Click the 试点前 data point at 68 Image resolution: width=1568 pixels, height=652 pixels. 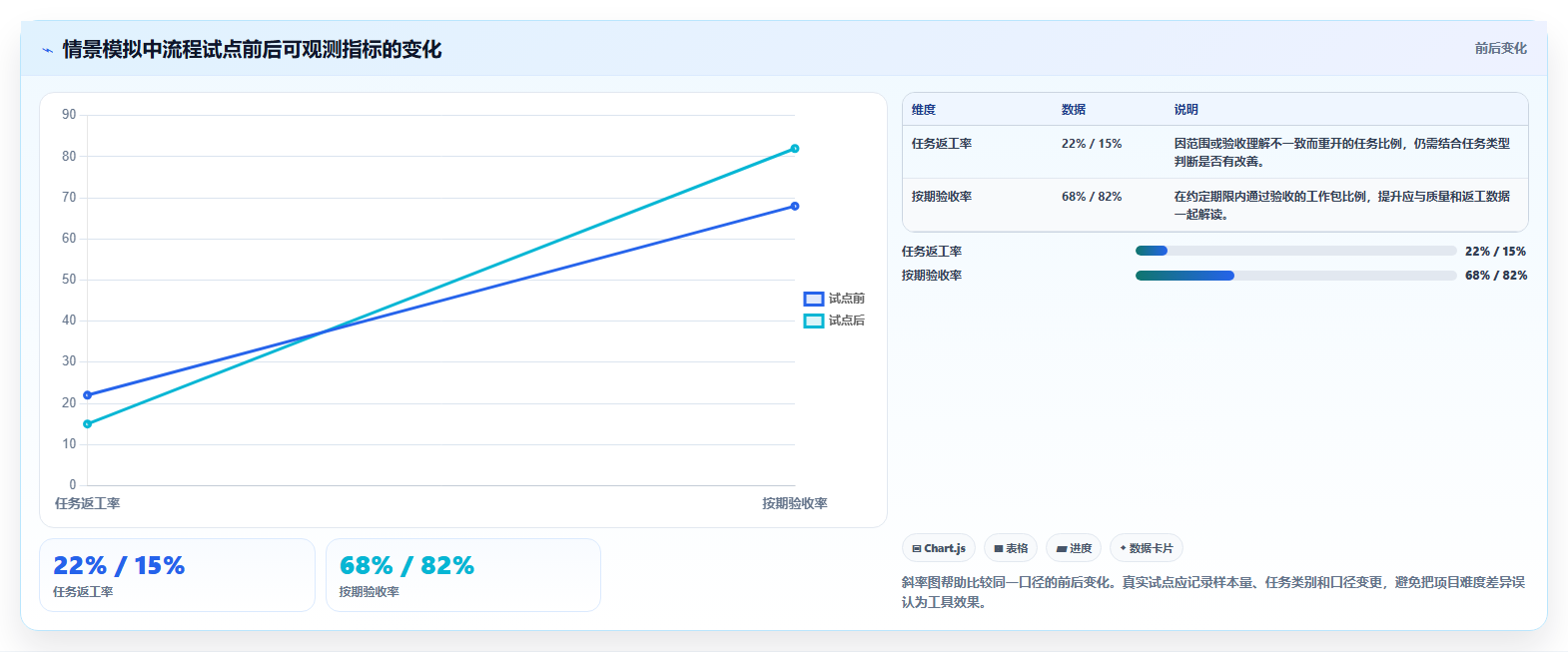pyautogui.click(x=795, y=207)
